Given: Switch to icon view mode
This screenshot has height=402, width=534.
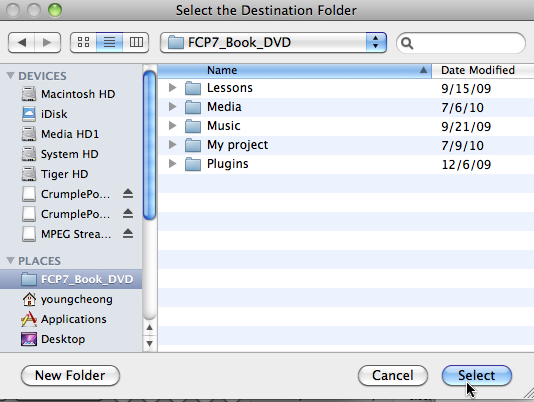Looking at the screenshot, I should point(83,43).
